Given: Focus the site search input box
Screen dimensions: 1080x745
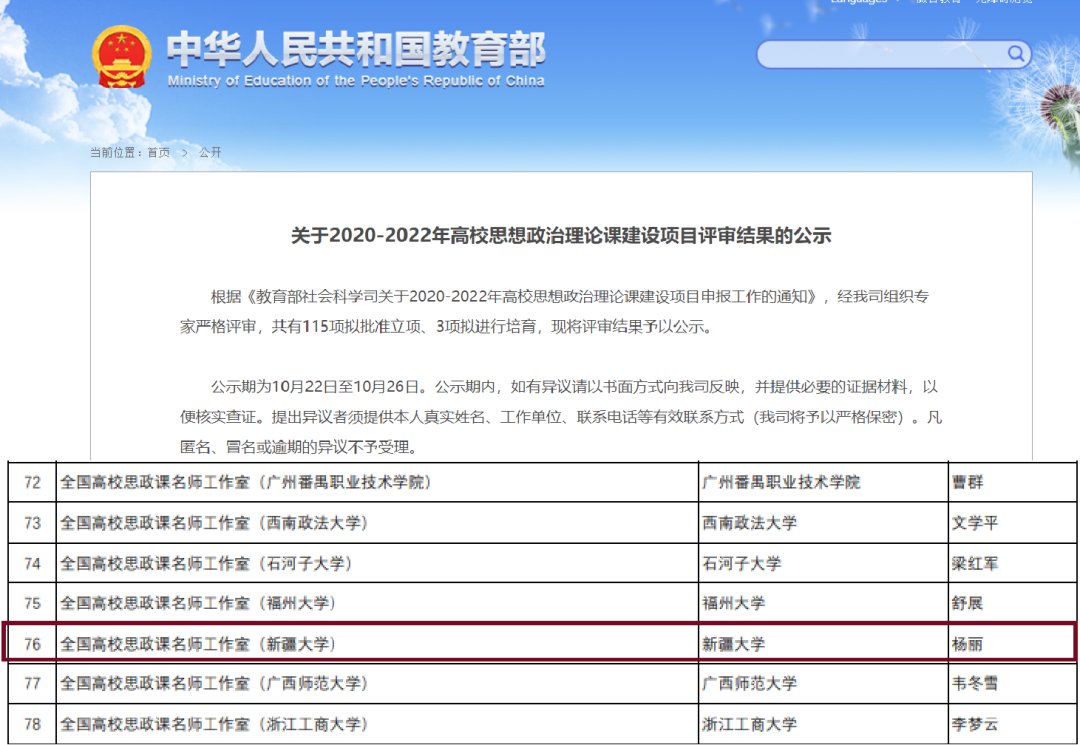Looking at the screenshot, I should coord(880,54).
